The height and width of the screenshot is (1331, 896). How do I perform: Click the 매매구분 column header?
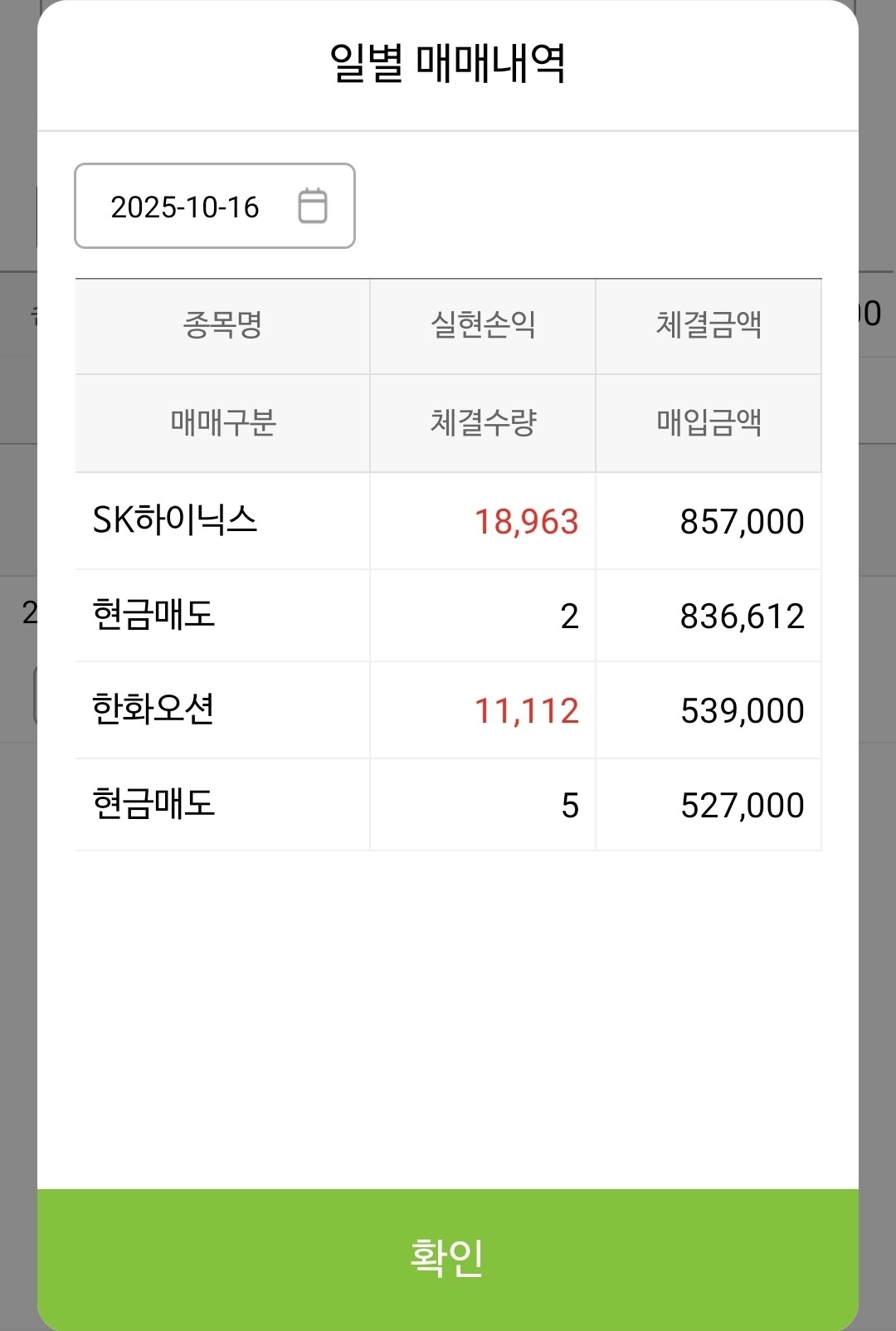[x=222, y=423]
